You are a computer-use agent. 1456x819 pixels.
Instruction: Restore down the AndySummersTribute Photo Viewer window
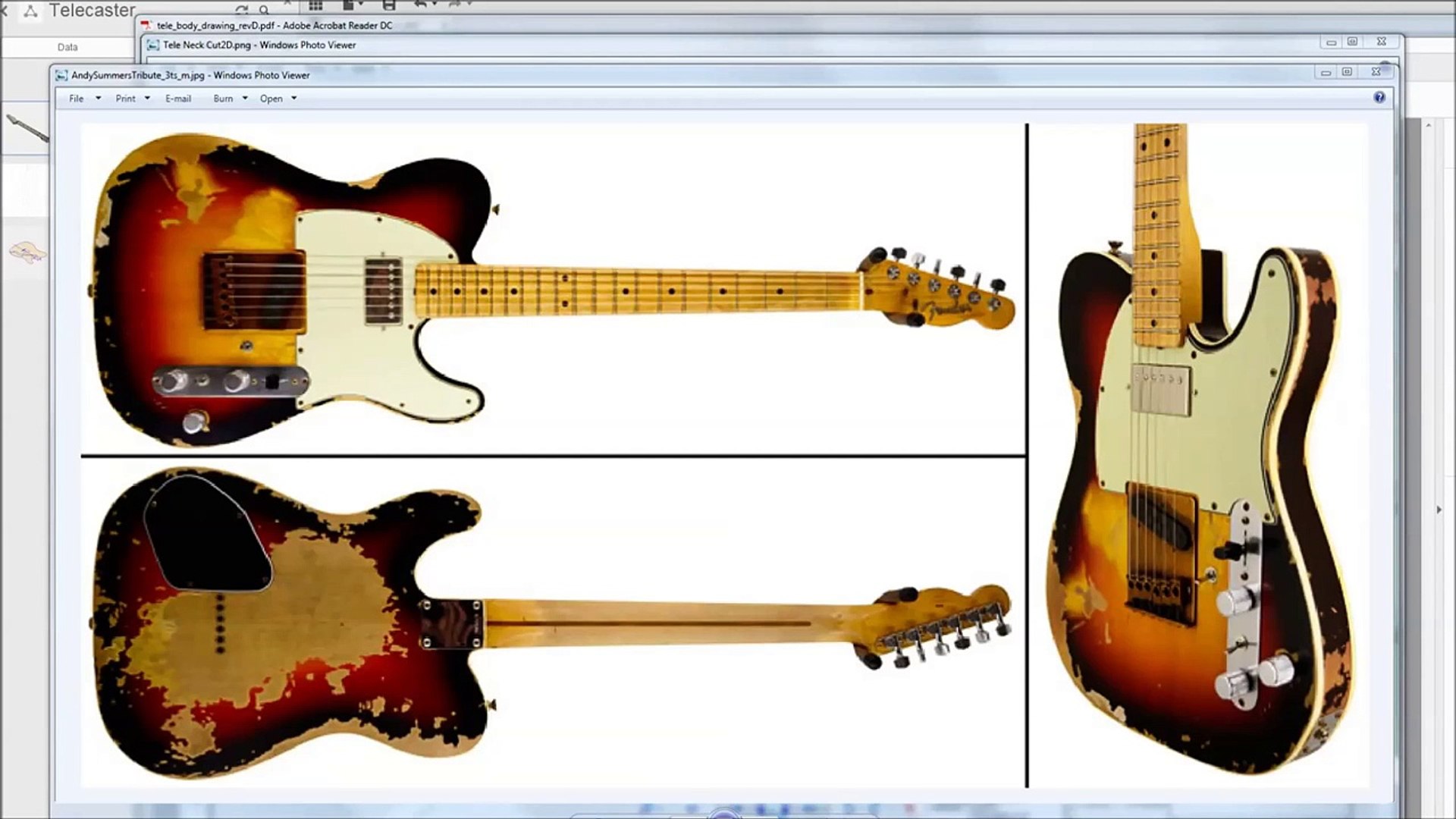[x=1347, y=72]
